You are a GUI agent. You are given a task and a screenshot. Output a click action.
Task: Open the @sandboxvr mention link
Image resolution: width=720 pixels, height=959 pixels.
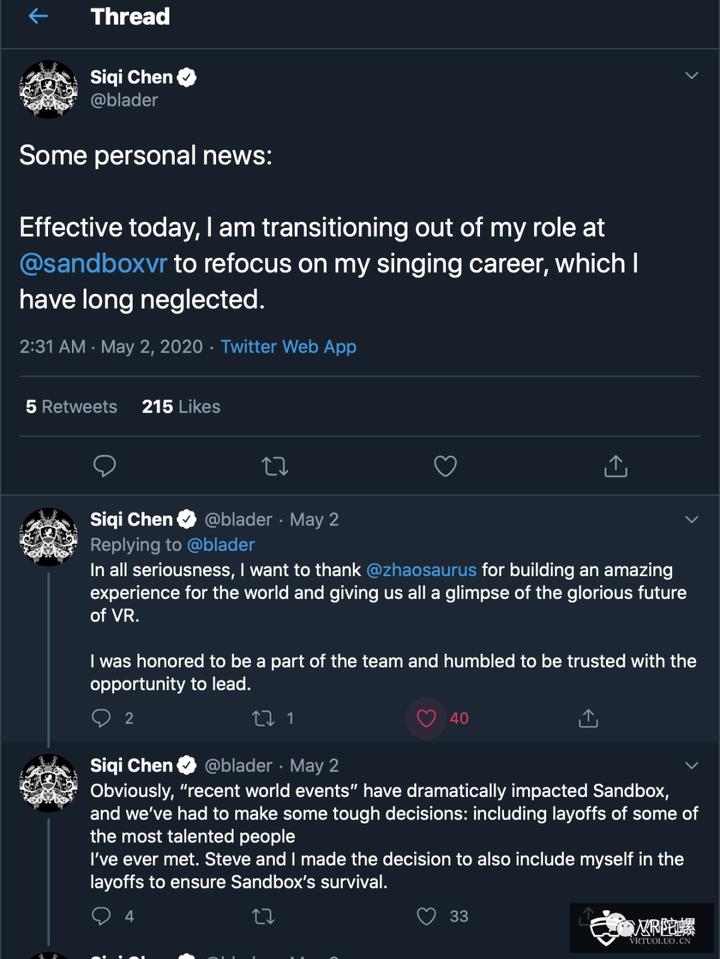93,265
